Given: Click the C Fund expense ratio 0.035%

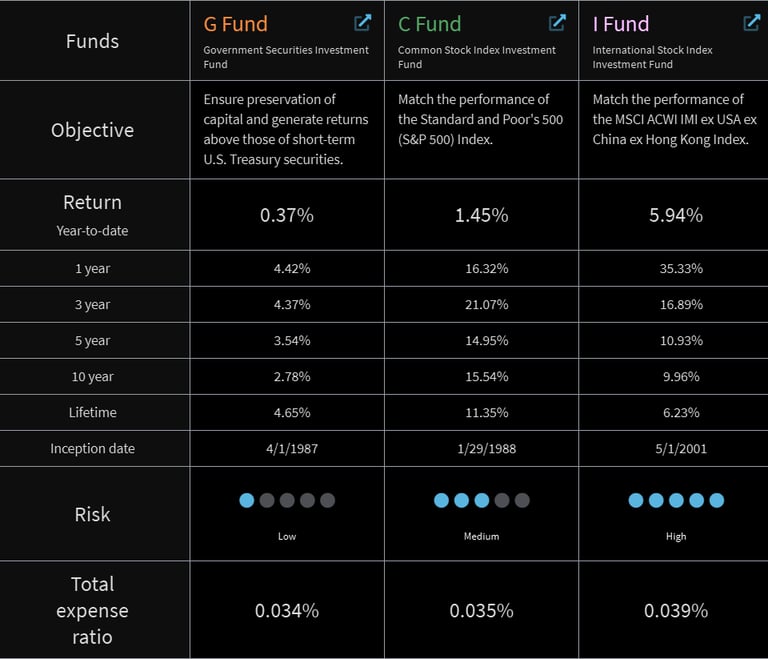Looking at the screenshot, I should [x=481, y=611].
